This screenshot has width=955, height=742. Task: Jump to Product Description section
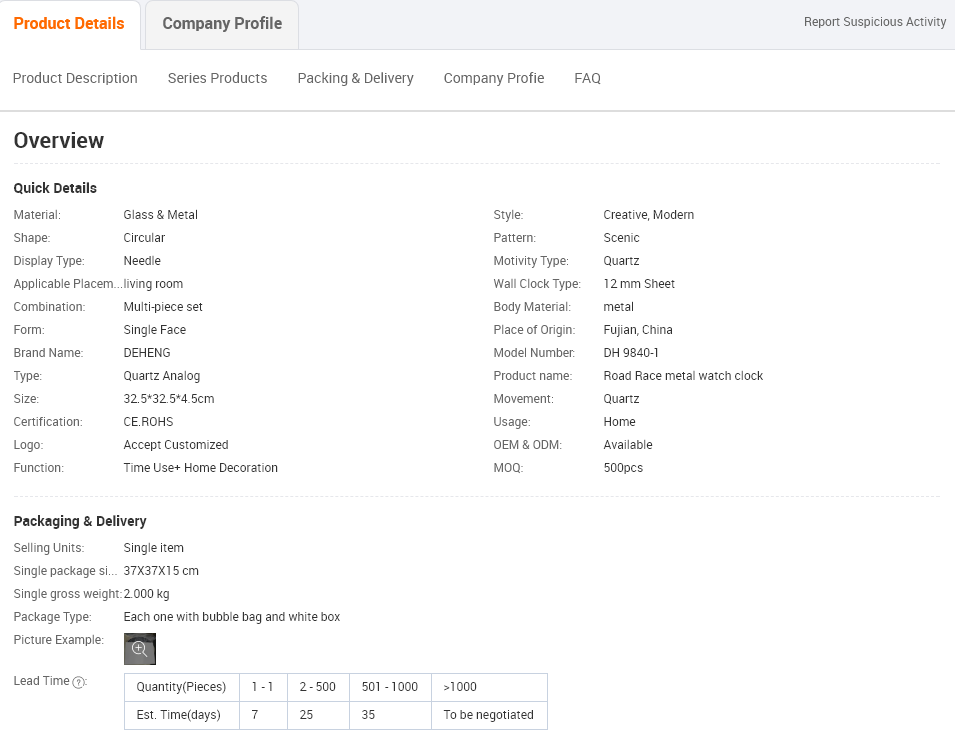pyautogui.click(x=75, y=78)
